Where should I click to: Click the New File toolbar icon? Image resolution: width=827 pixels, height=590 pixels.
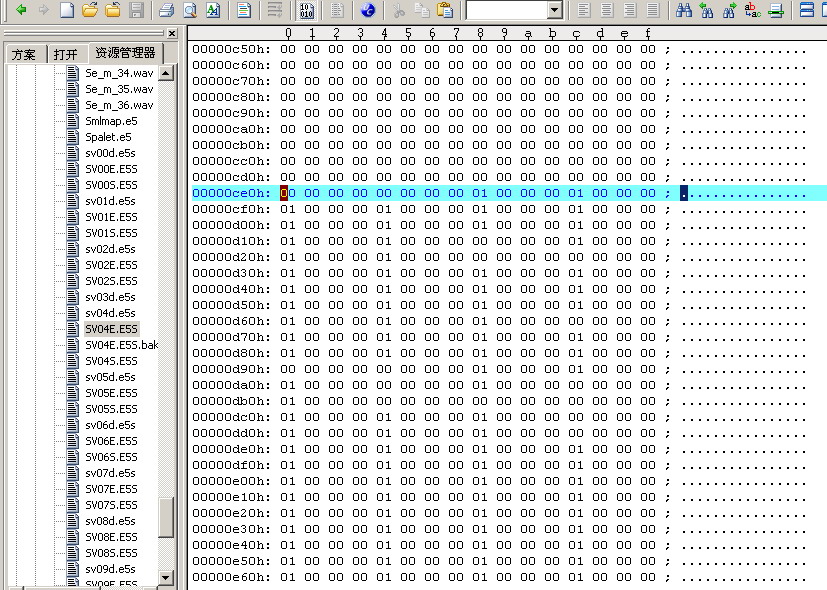click(67, 11)
